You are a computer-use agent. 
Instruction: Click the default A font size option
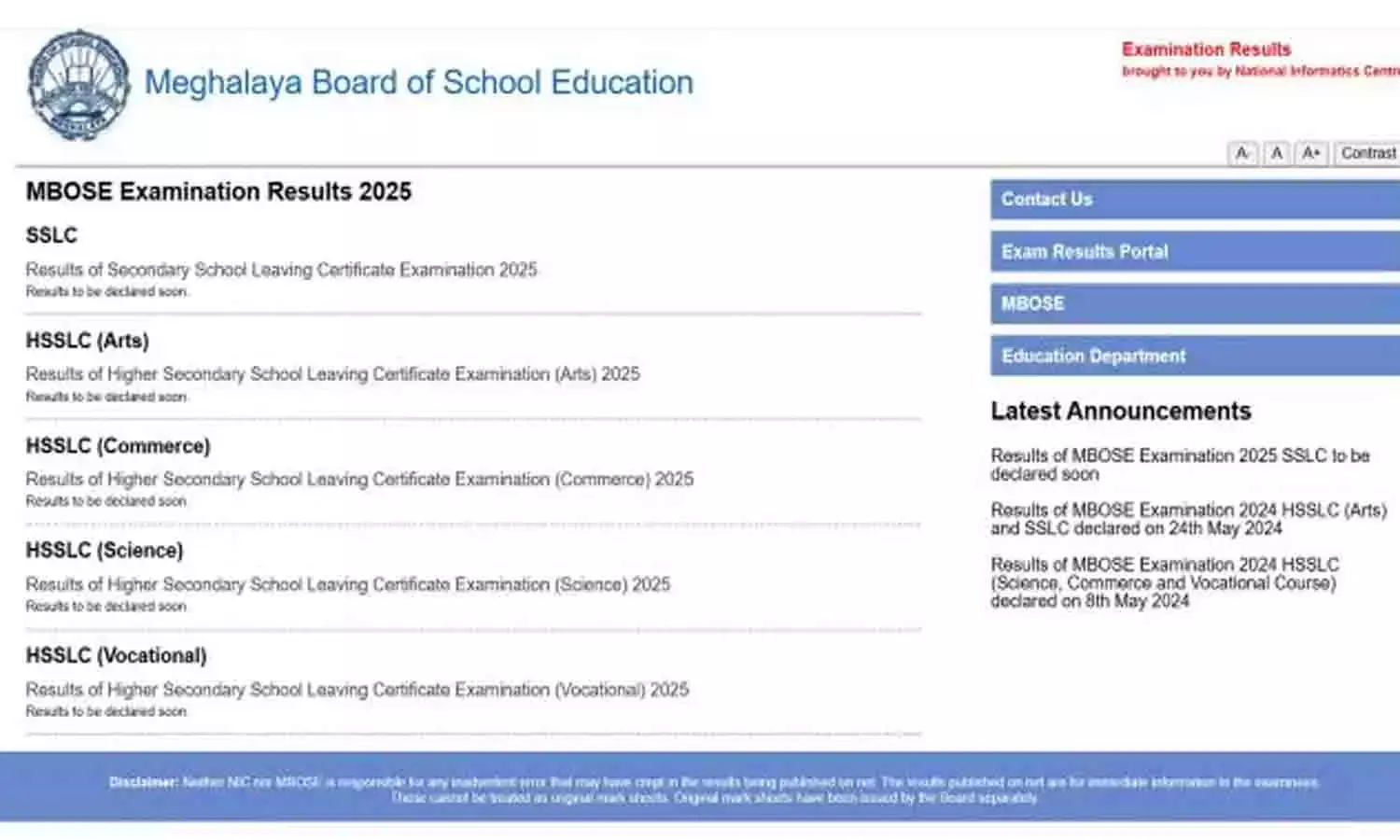click(x=1275, y=152)
